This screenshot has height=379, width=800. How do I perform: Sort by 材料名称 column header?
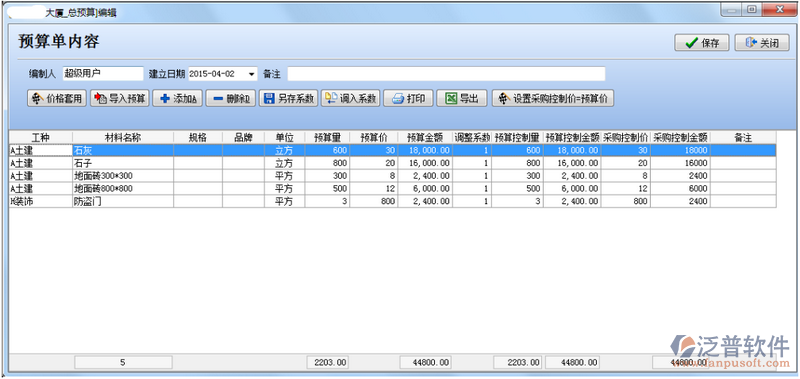click(x=123, y=137)
